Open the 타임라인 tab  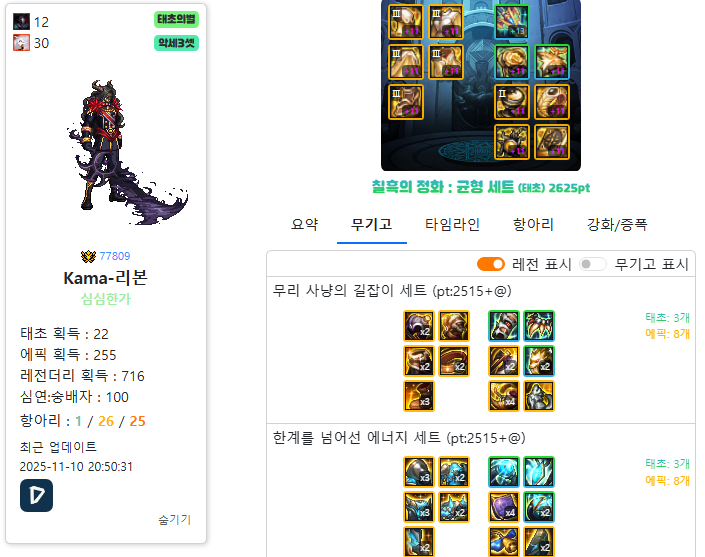(x=452, y=224)
